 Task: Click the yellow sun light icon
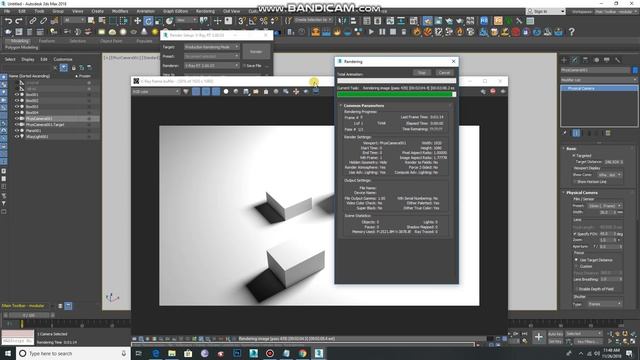(x=155, y=32)
